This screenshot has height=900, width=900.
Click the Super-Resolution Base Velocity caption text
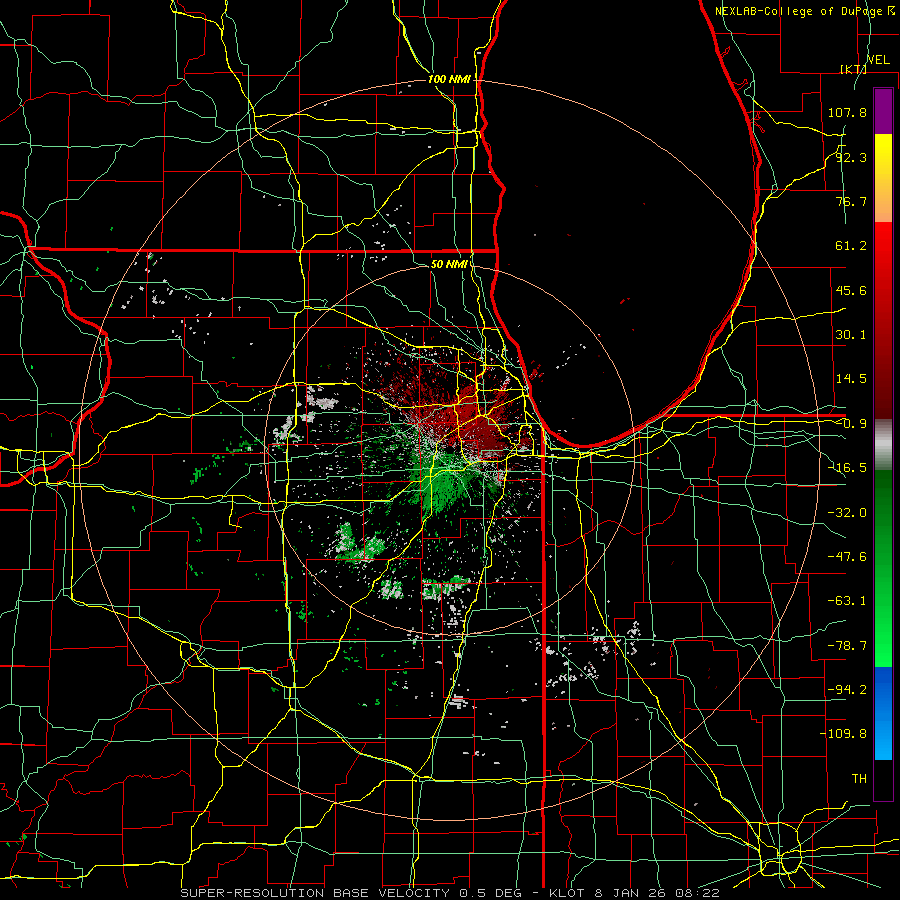tap(449, 893)
